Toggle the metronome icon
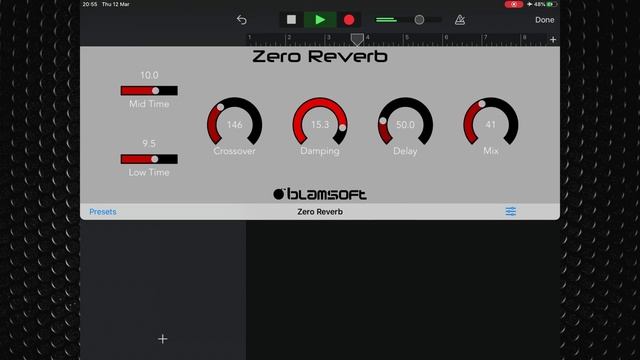Screen dimensions: 640x360 tap(460, 20)
